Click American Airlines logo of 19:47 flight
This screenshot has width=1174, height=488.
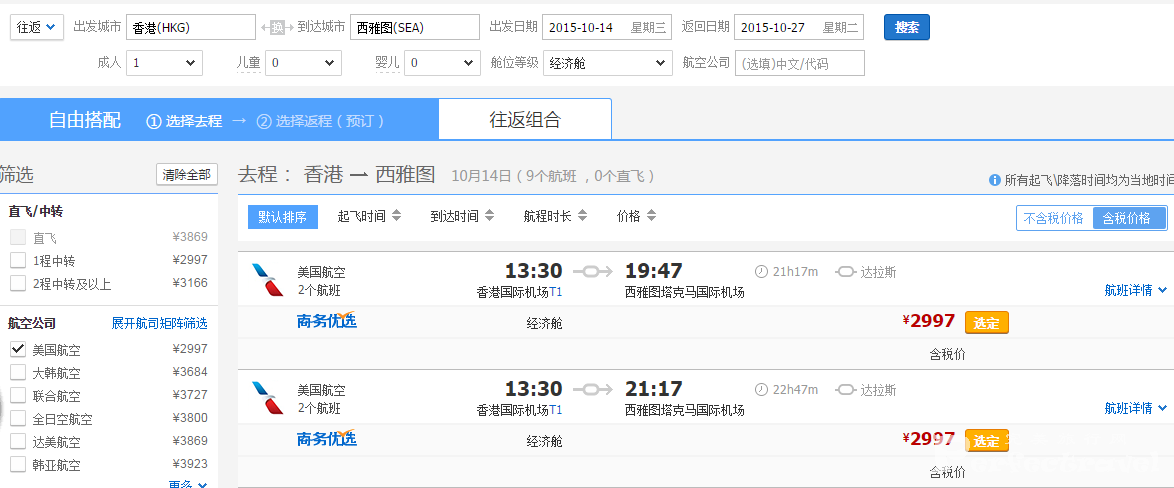pos(268,280)
